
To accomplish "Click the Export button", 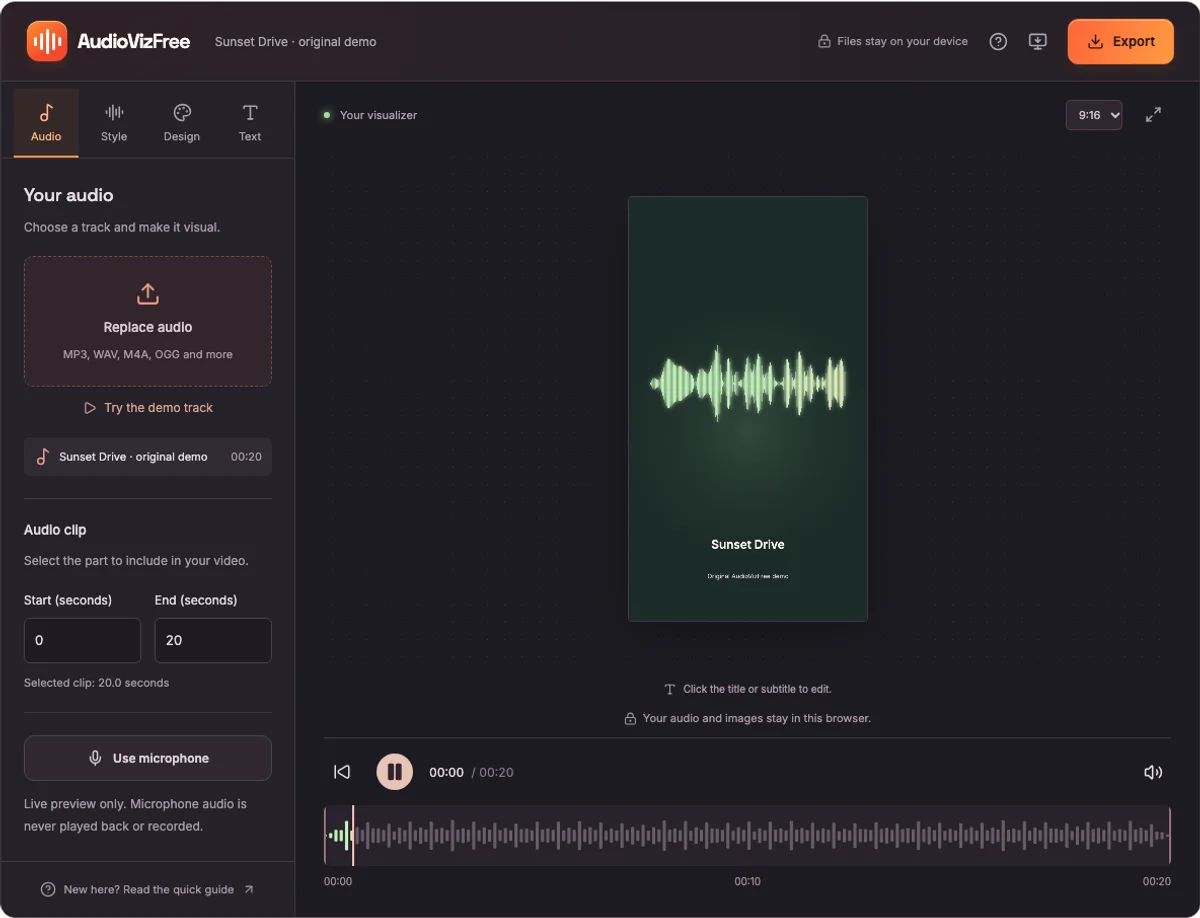I will [x=1121, y=42].
